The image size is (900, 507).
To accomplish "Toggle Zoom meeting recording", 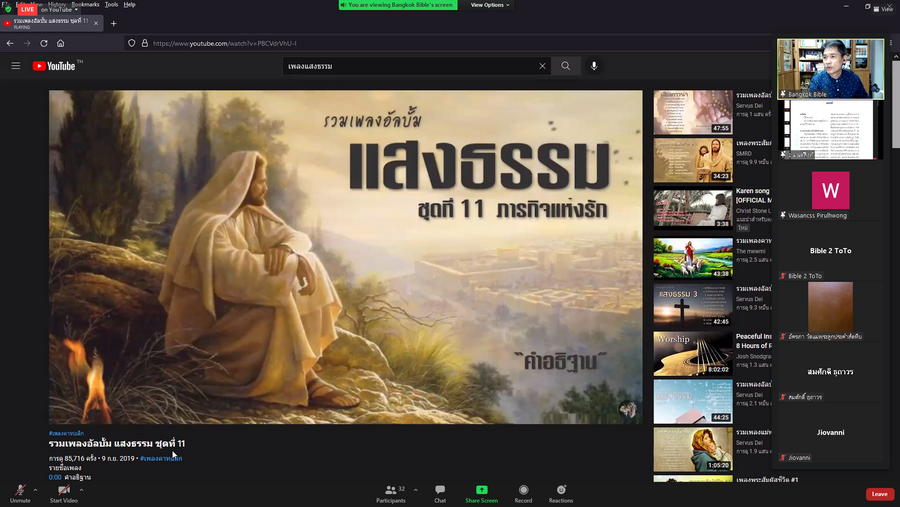I will tap(523, 493).
